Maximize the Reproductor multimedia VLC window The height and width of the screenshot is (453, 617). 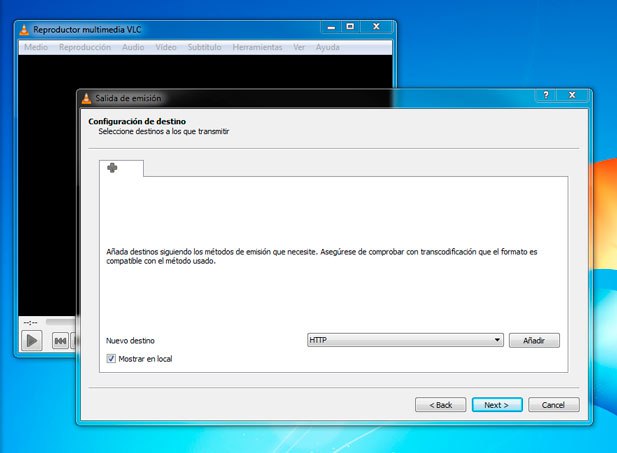pyautogui.click(x=350, y=27)
